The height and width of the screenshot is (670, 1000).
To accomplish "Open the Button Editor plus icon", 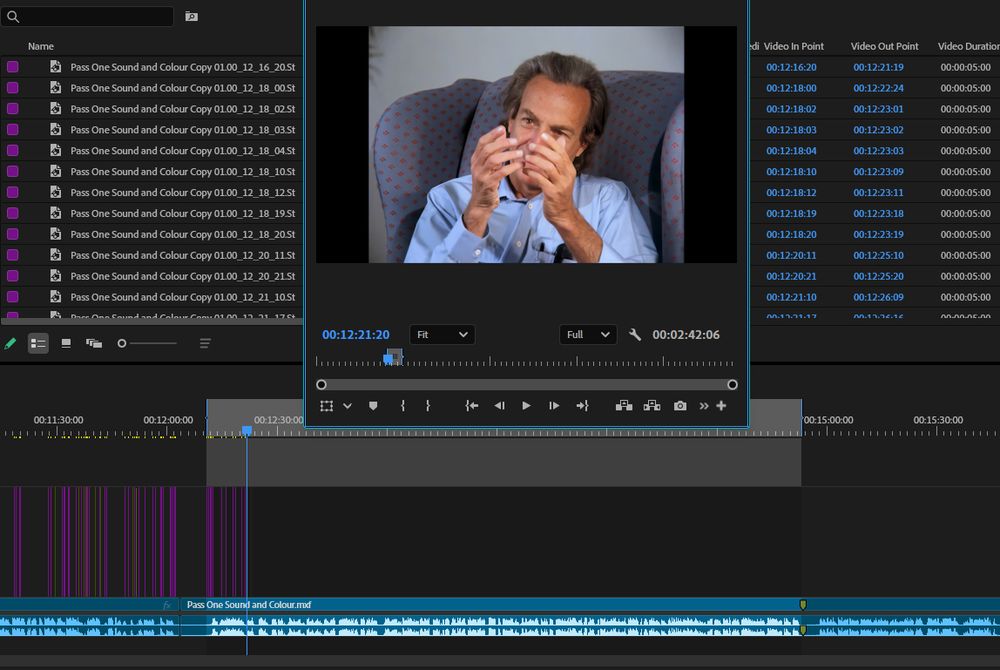I will pyautogui.click(x=721, y=406).
